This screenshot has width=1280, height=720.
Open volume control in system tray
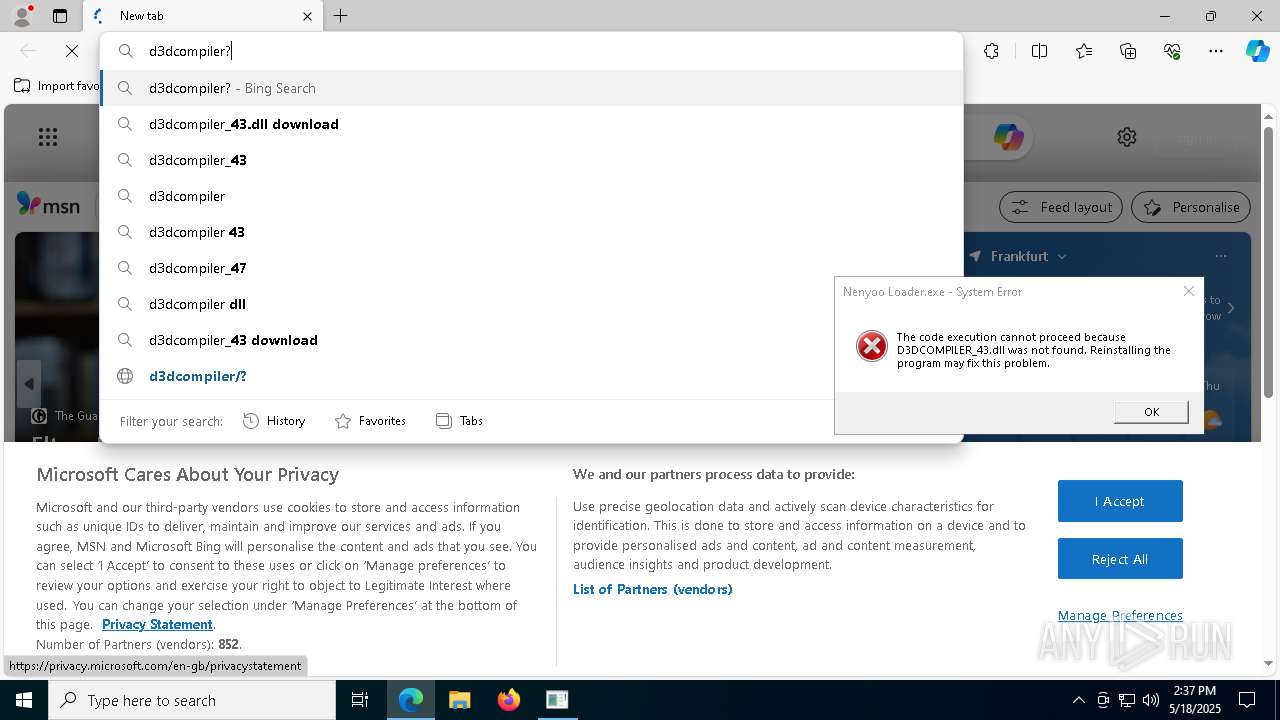tap(1151, 700)
